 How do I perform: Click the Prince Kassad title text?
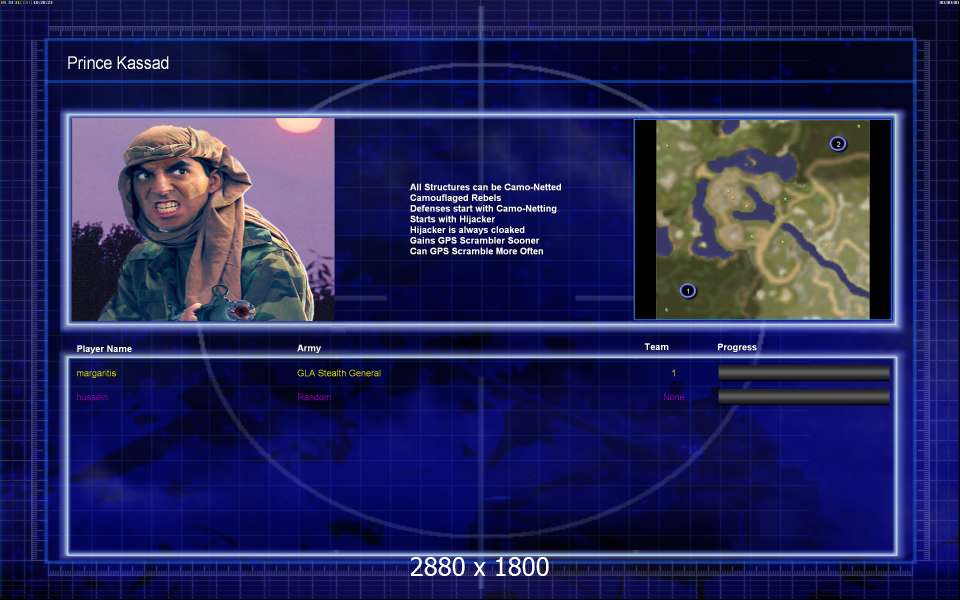pos(118,63)
